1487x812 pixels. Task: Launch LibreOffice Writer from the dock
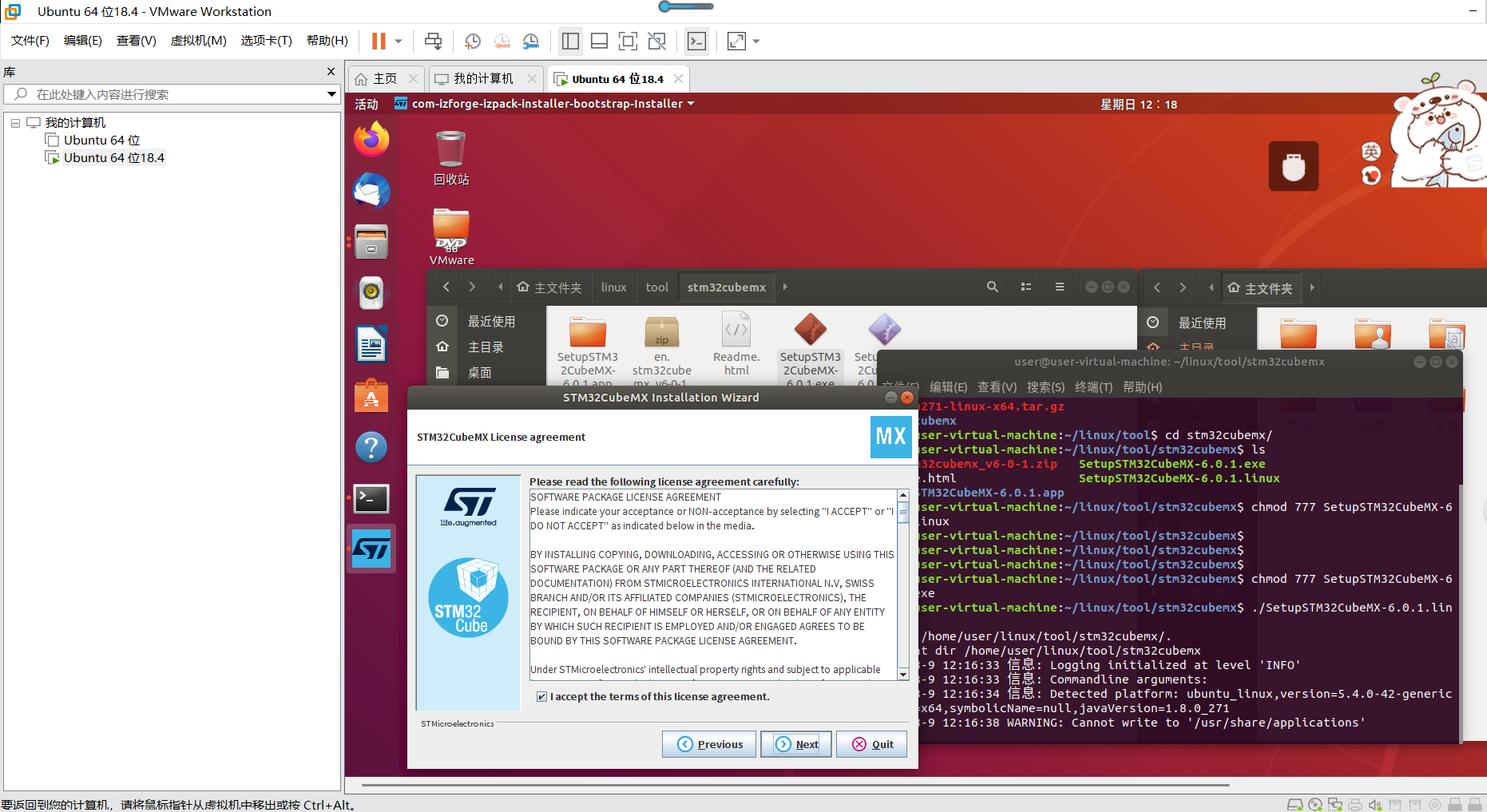click(x=371, y=345)
